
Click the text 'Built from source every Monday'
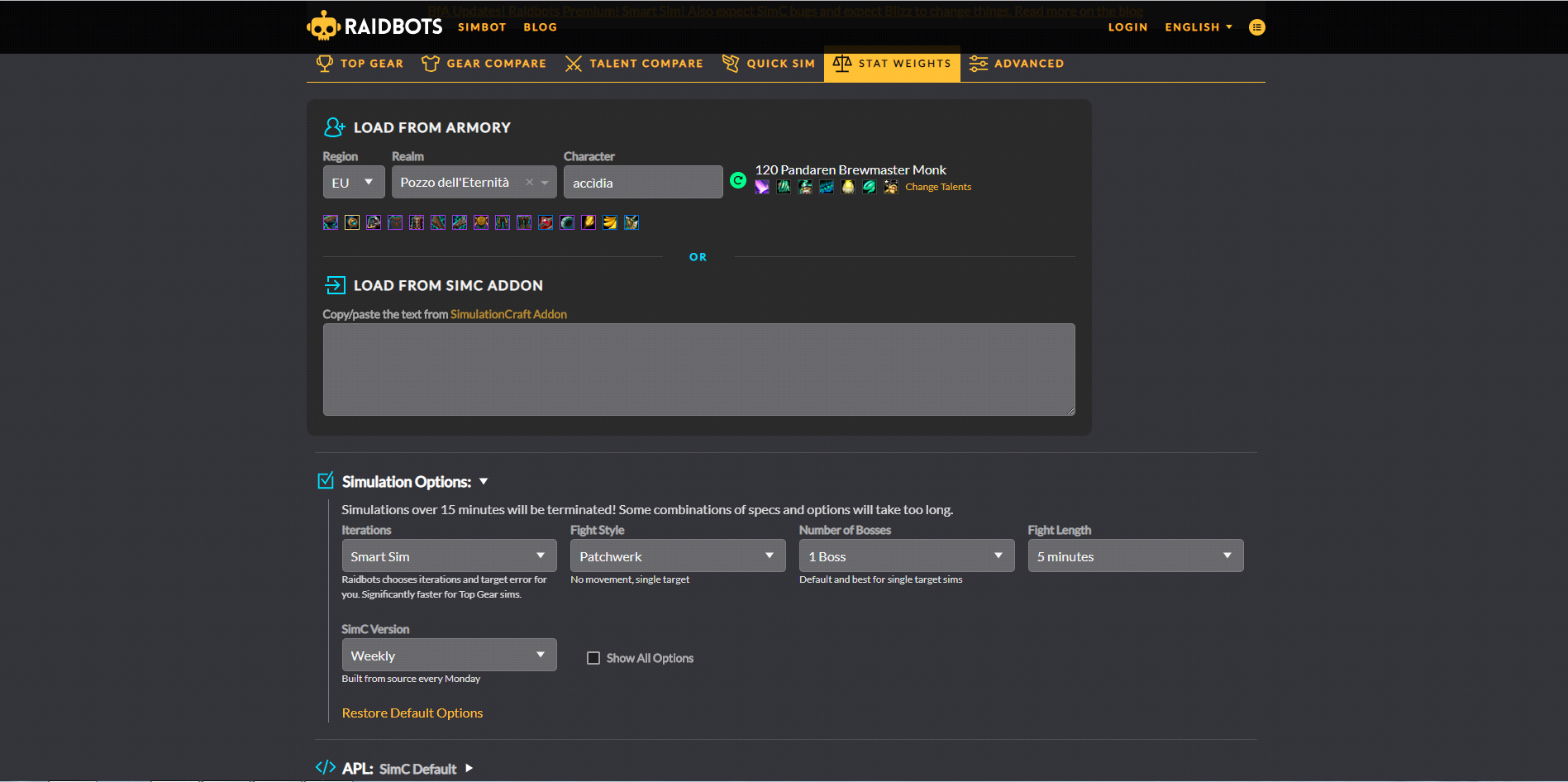(x=411, y=679)
